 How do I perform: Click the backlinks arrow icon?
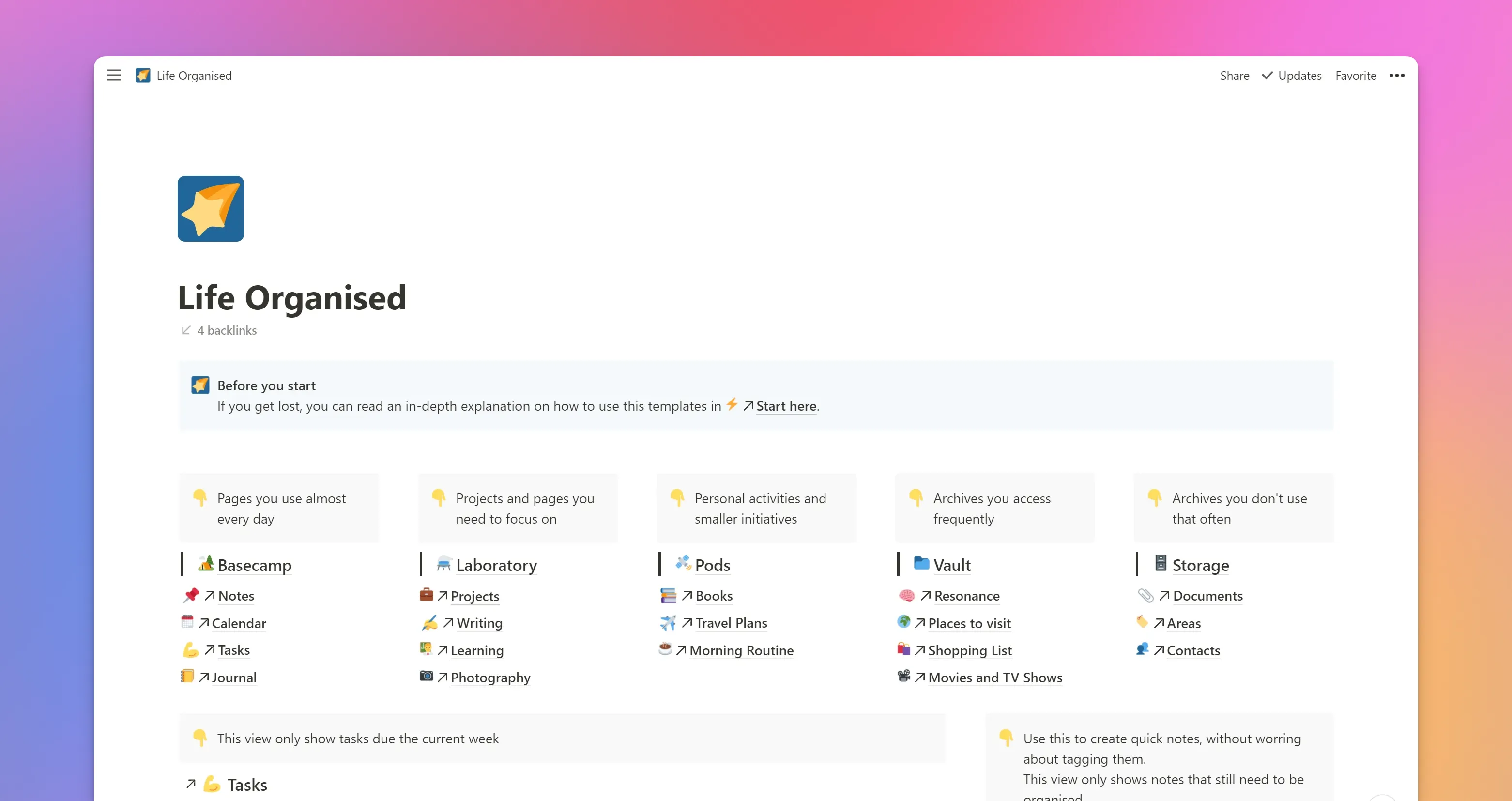(186, 330)
